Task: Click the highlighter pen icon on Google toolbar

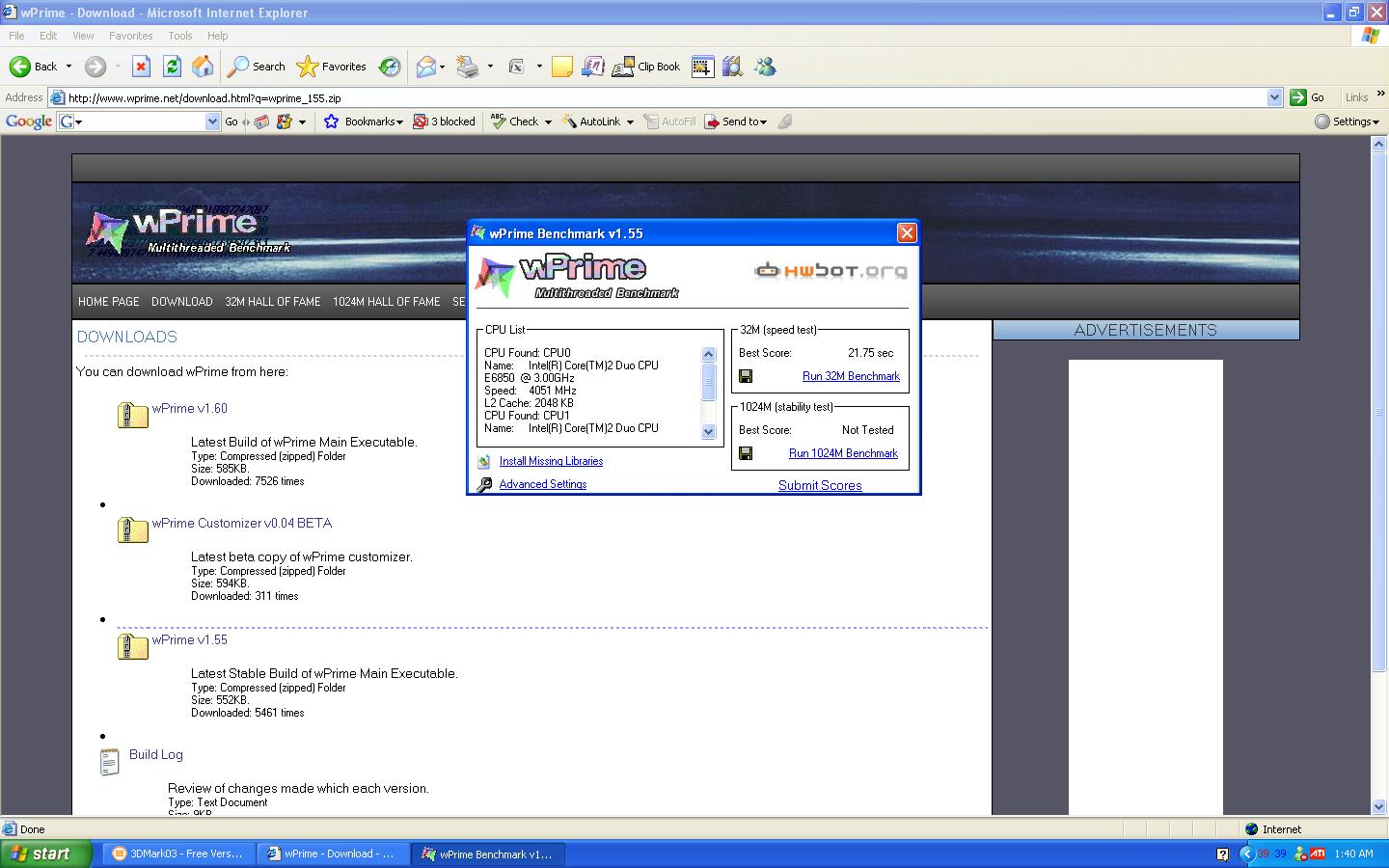Action: pos(785,122)
